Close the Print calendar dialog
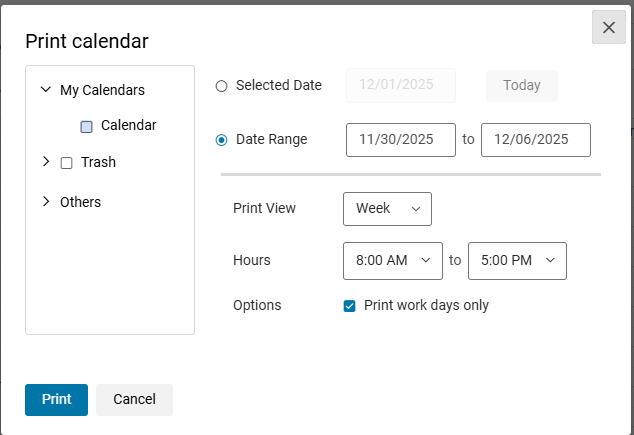The width and height of the screenshot is (634, 435). (x=608, y=27)
